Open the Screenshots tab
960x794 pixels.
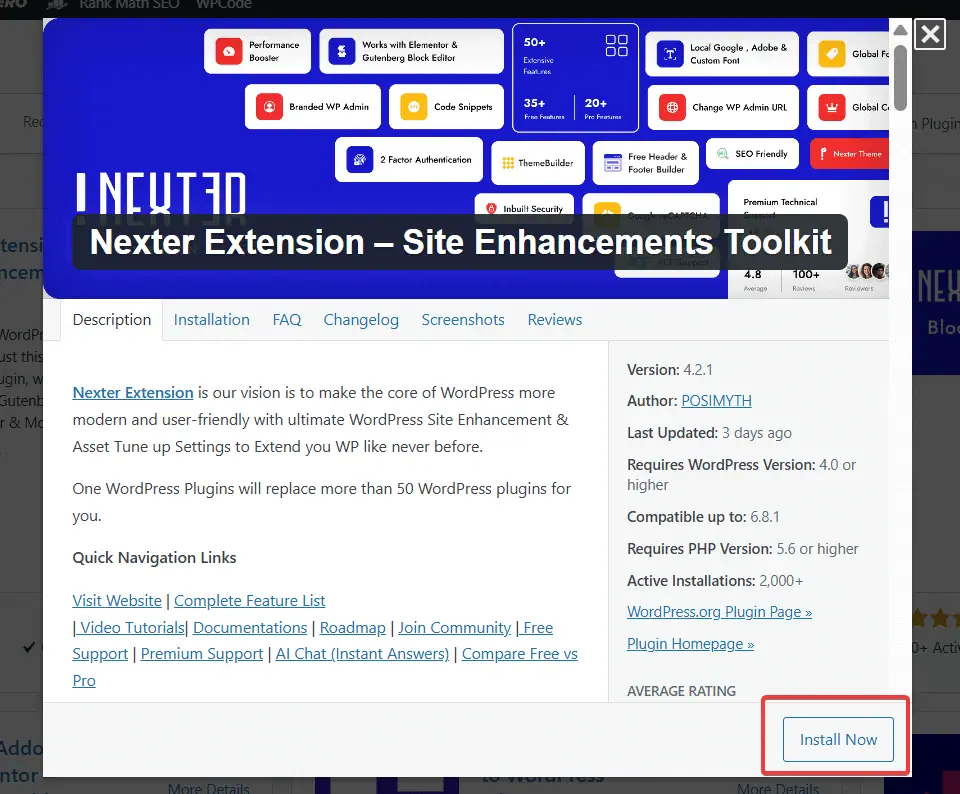pos(463,319)
